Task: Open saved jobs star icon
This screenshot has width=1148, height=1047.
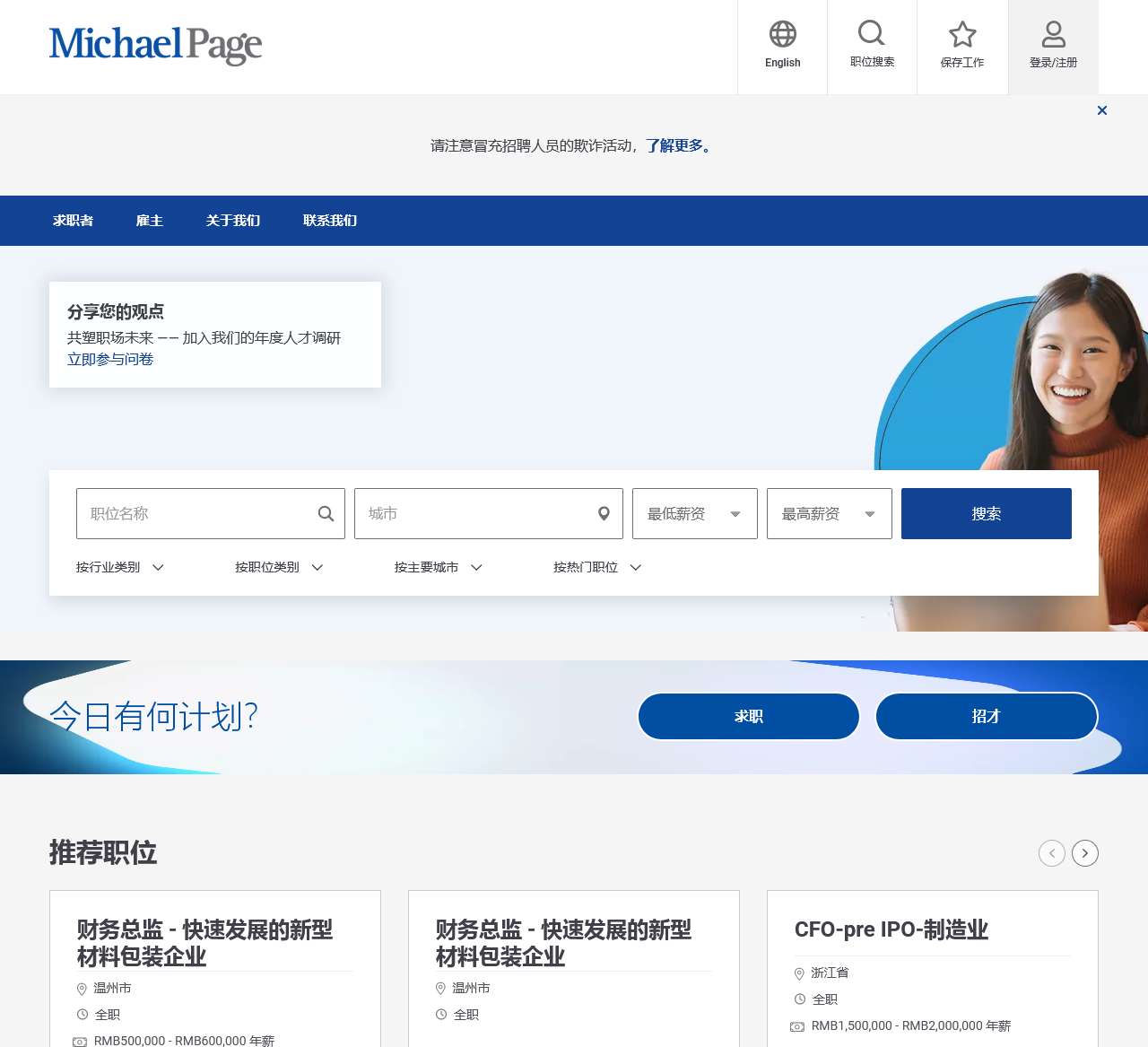Action: click(962, 35)
